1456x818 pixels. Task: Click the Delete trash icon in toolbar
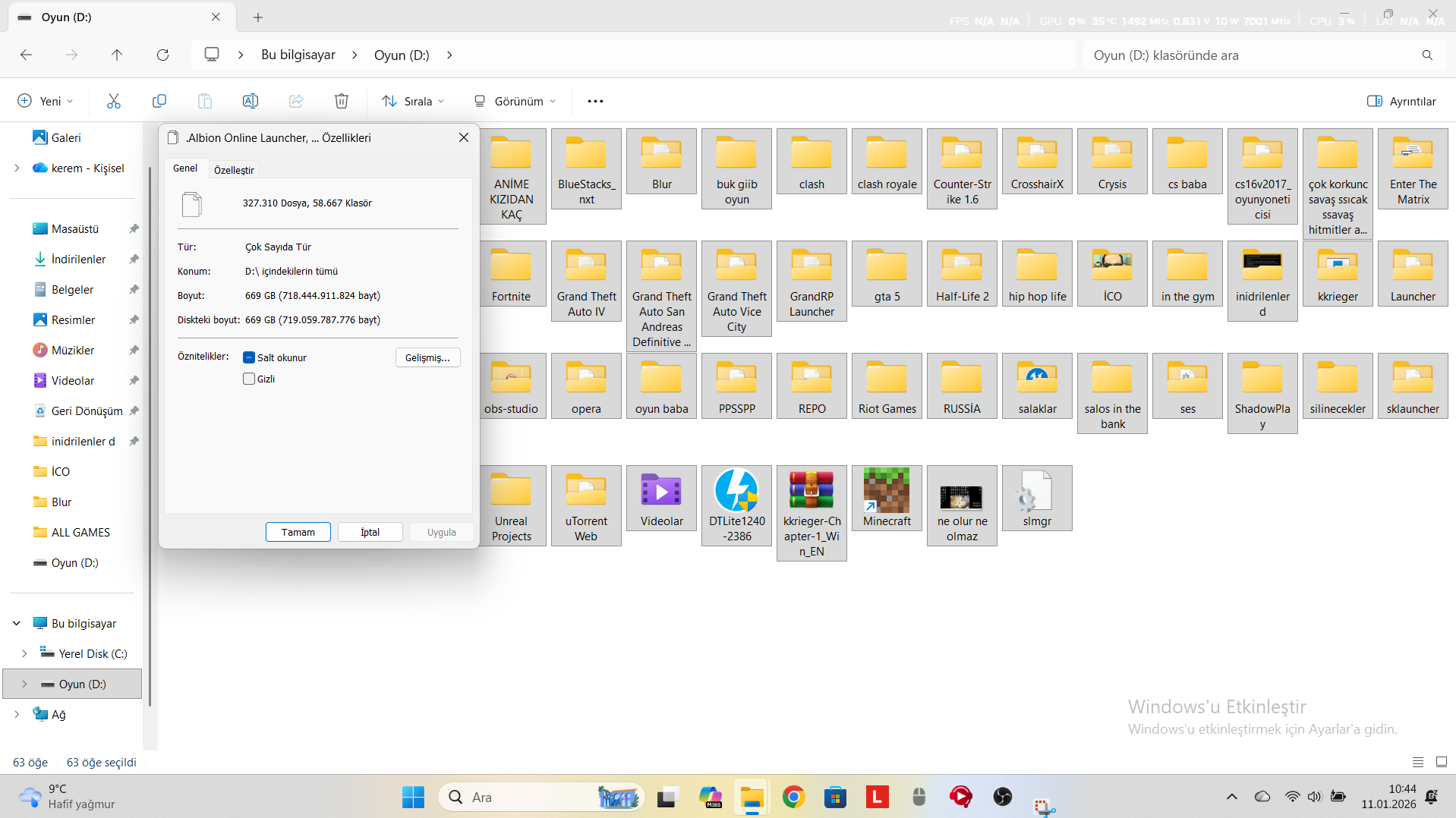coord(342,101)
